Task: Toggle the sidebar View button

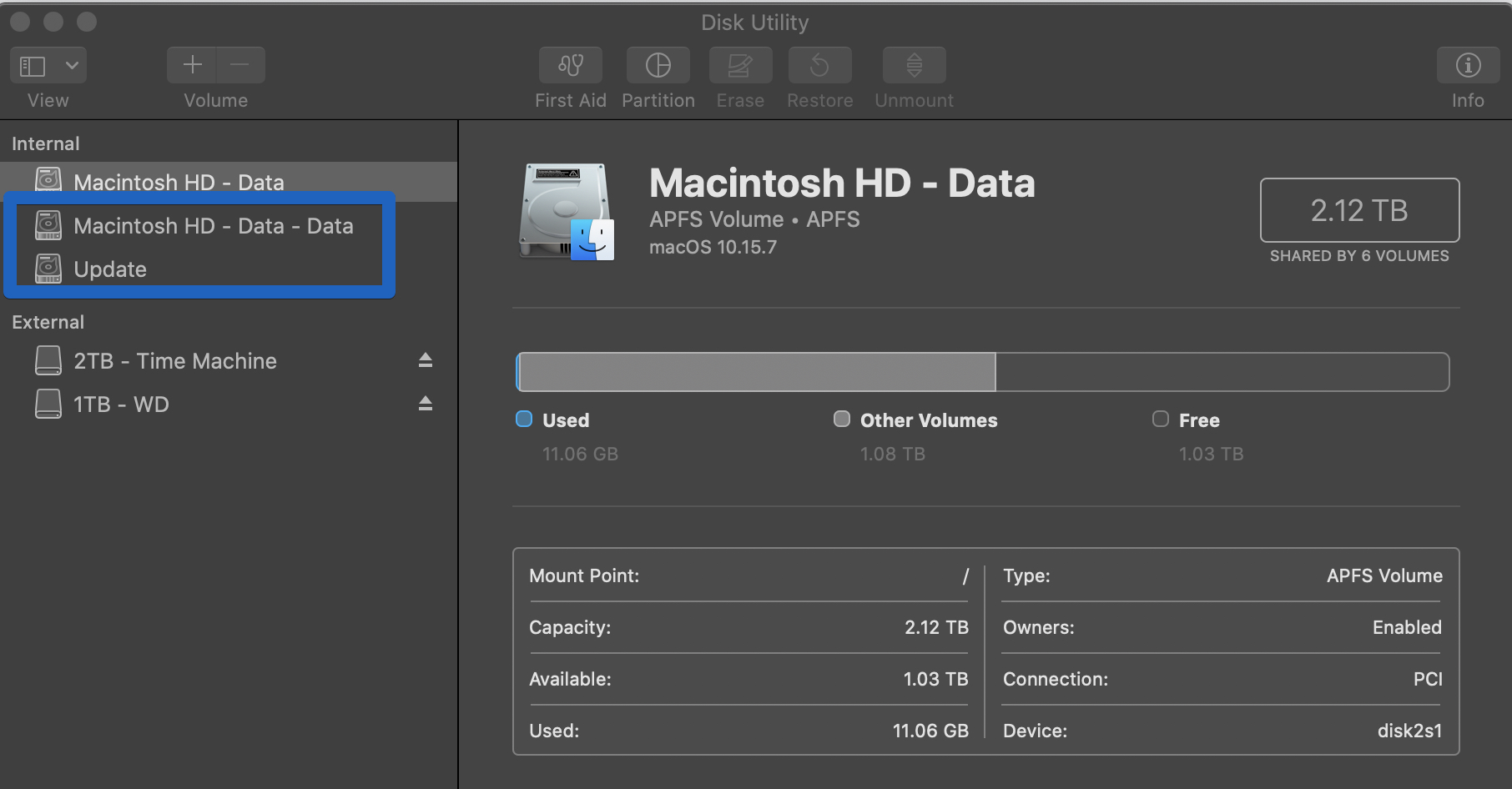Action: click(33, 65)
